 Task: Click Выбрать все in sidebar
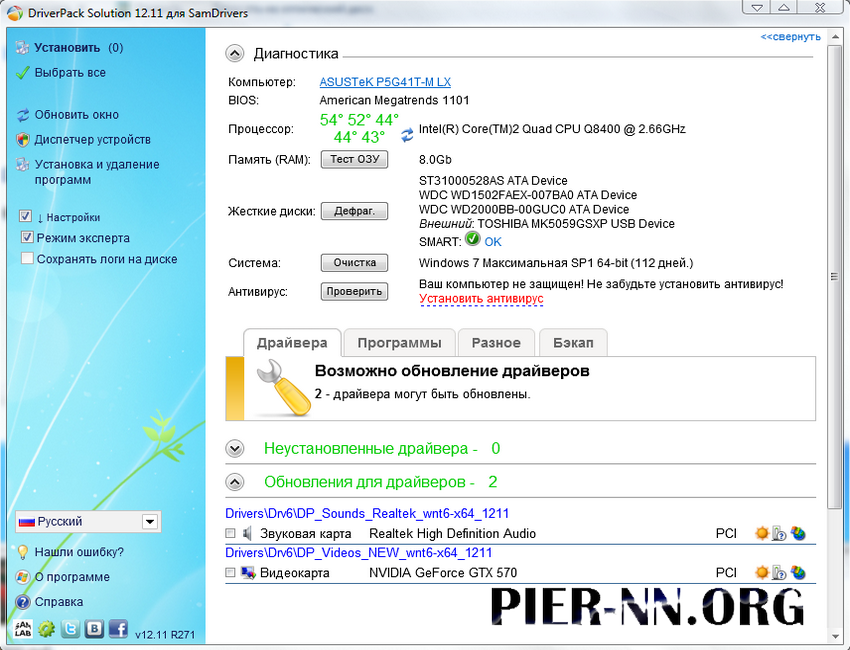point(70,73)
